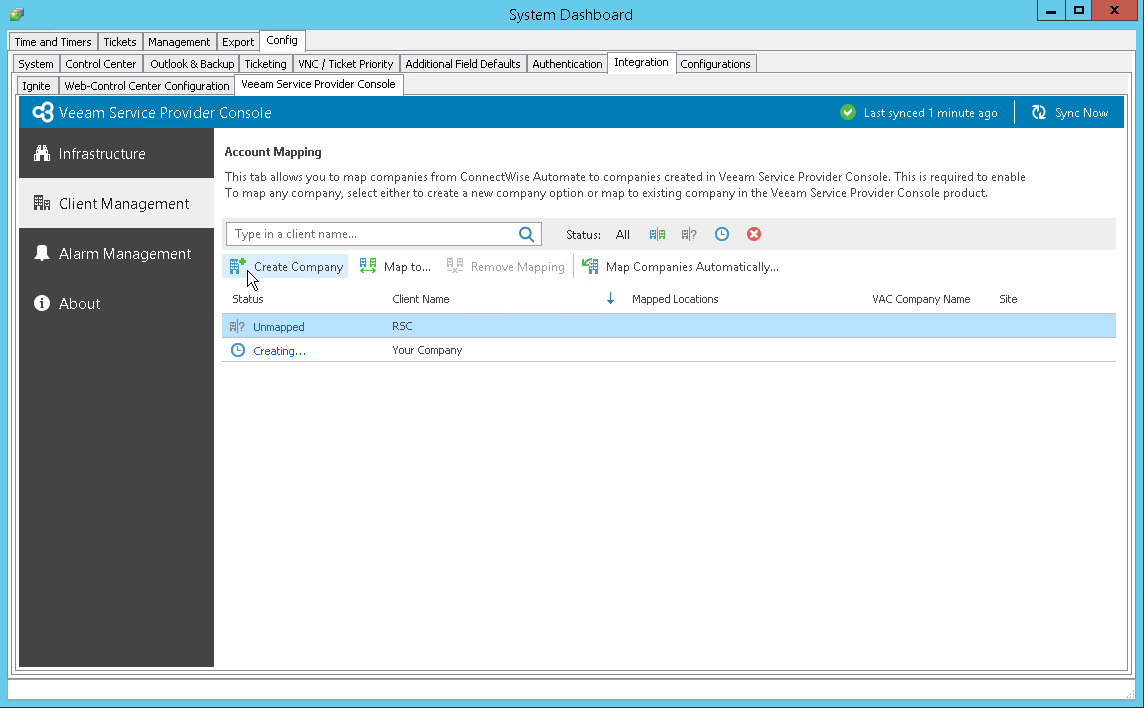Click the Unmapped status link
The height and width of the screenshot is (708, 1144).
pos(279,327)
